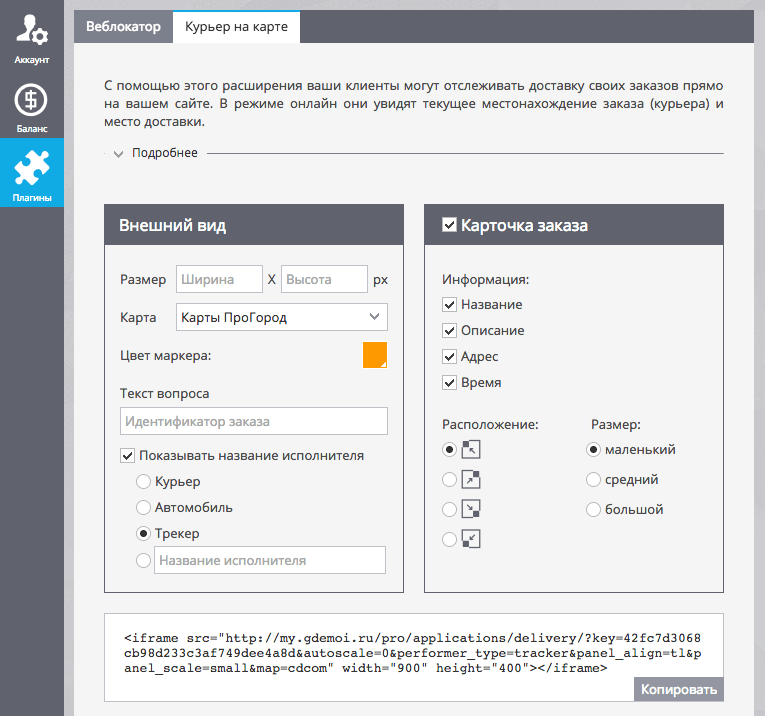Switch to the Веблокатор tab
The image size is (765, 716).
tap(123, 27)
